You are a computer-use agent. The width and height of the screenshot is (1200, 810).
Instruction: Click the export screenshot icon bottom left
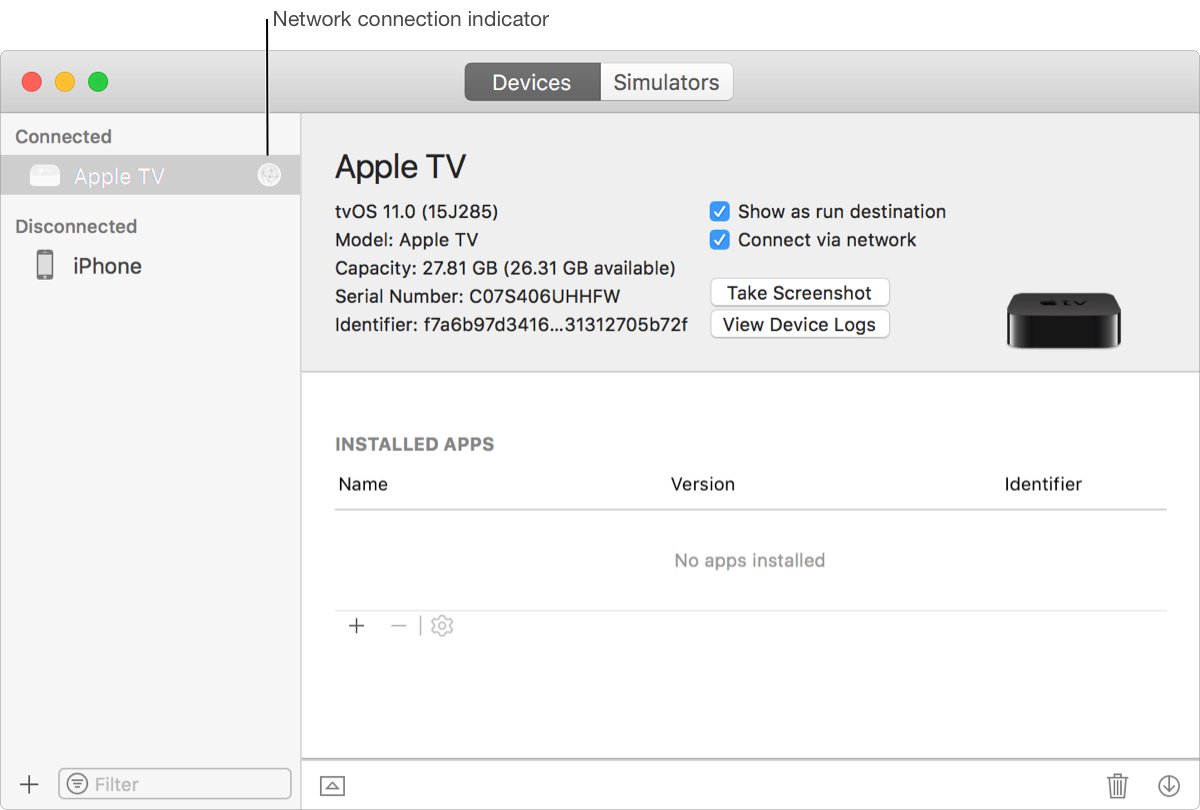pyautogui.click(x=332, y=785)
